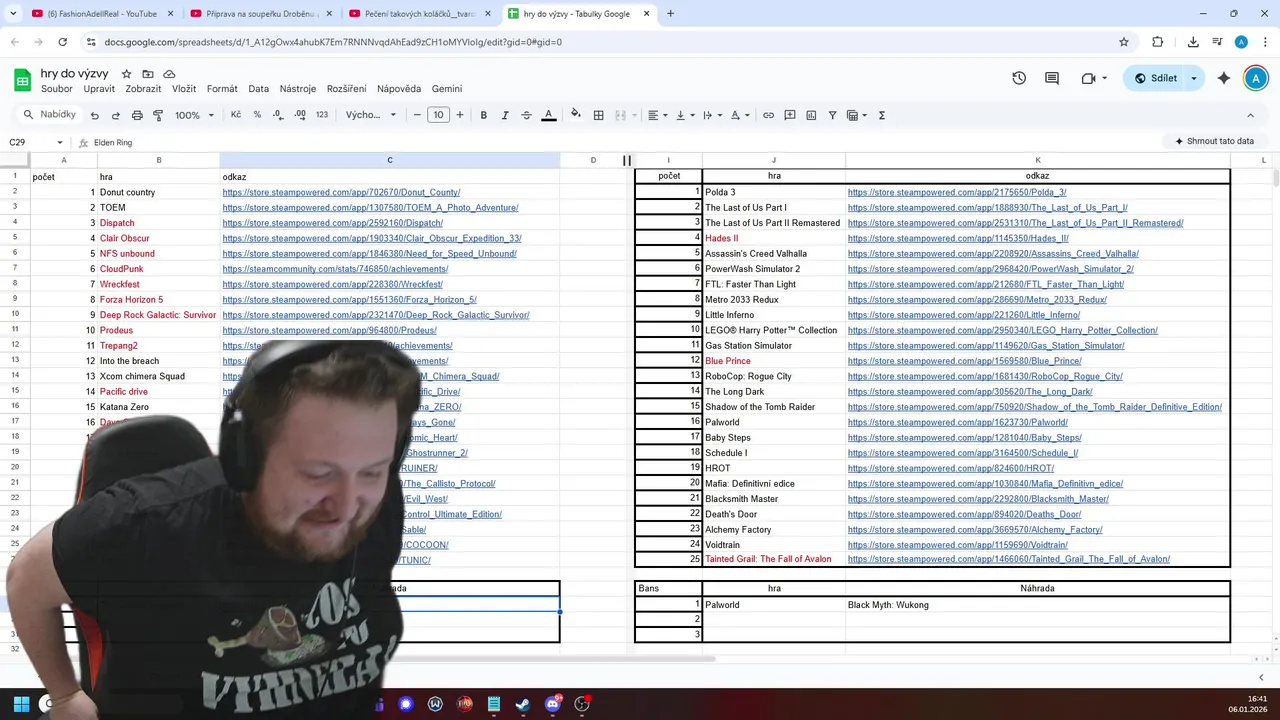This screenshot has width=1280, height=720.
Task: Open the fill color picker
Action: 576,115
